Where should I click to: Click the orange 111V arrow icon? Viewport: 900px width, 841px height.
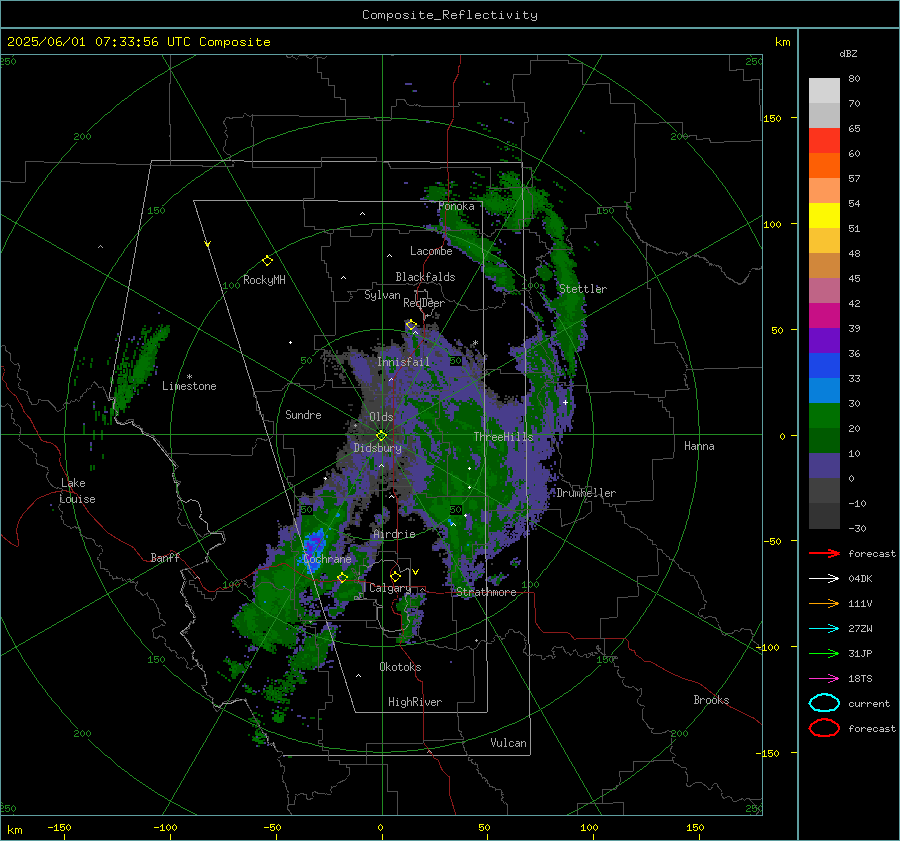coord(824,603)
